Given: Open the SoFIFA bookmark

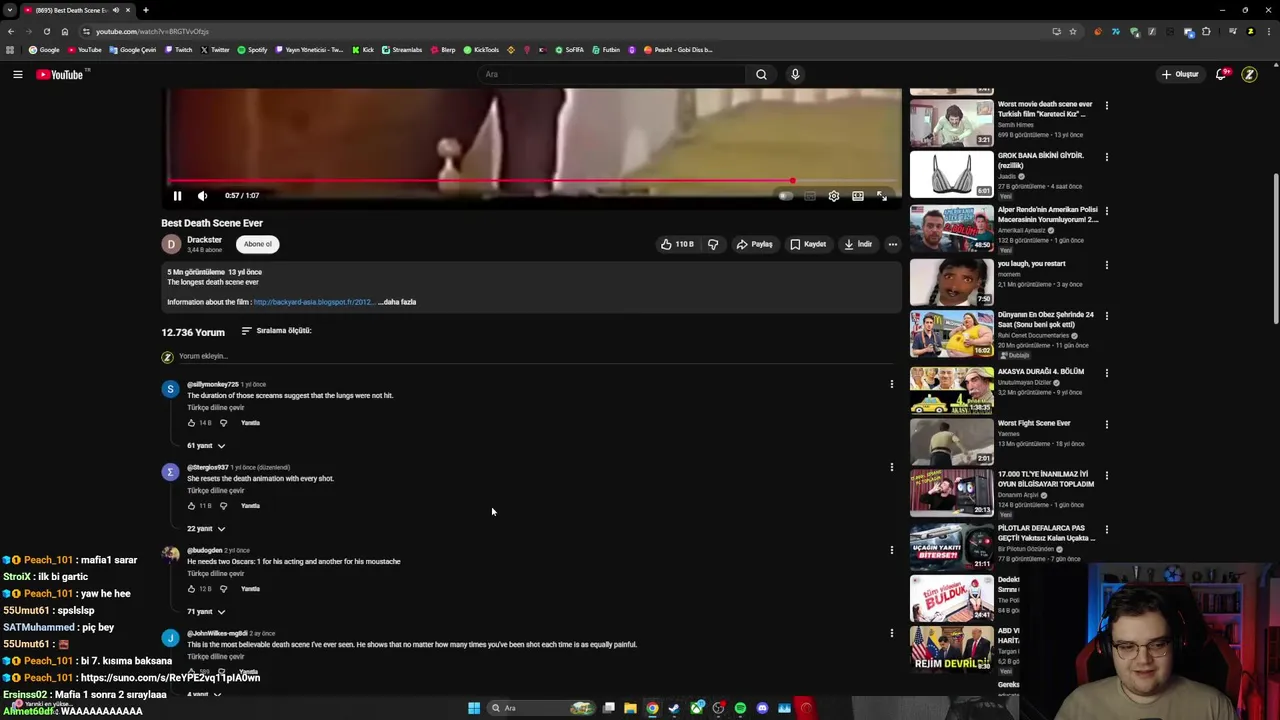Looking at the screenshot, I should pyautogui.click(x=569, y=50).
